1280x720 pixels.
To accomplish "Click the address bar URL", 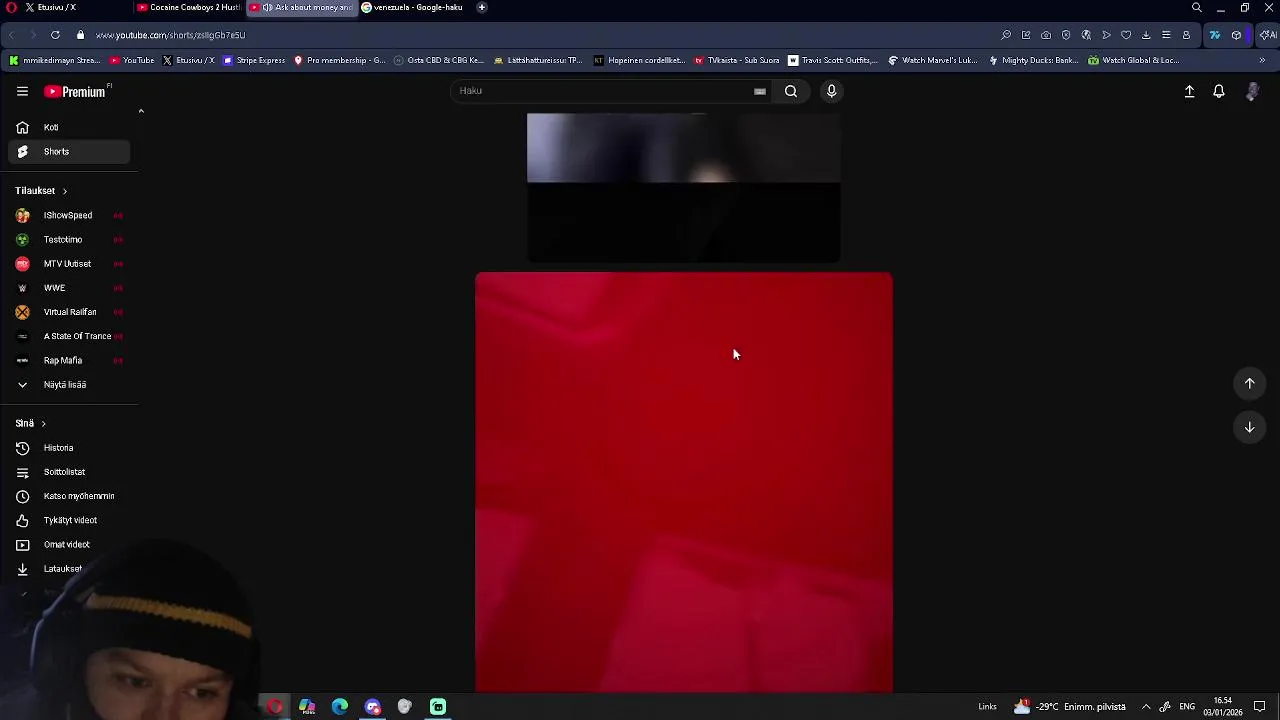I will pyautogui.click(x=170, y=35).
